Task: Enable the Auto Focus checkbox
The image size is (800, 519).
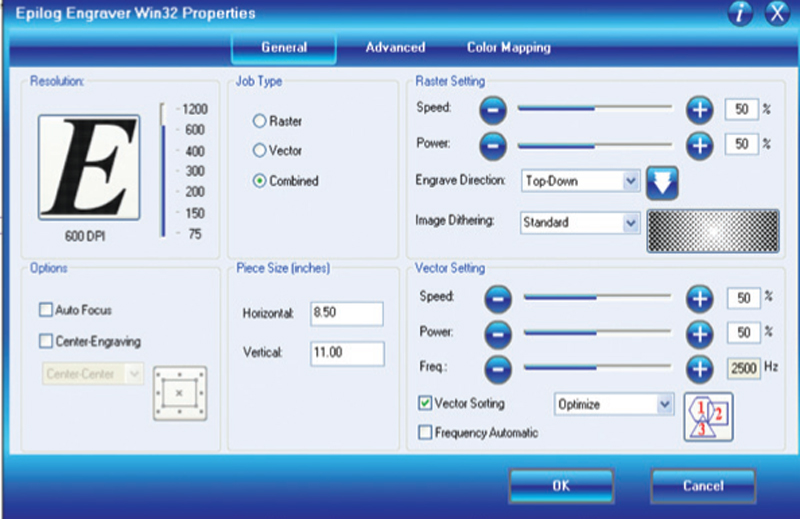Action: [46, 310]
